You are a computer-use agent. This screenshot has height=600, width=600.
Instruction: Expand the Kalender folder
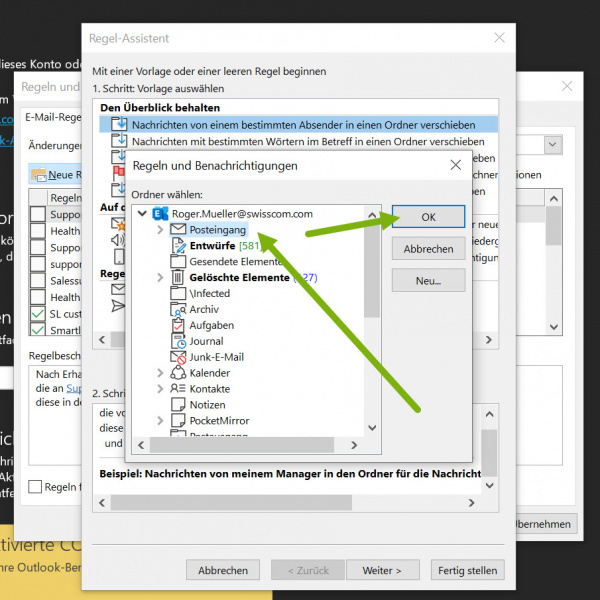[x=160, y=373]
